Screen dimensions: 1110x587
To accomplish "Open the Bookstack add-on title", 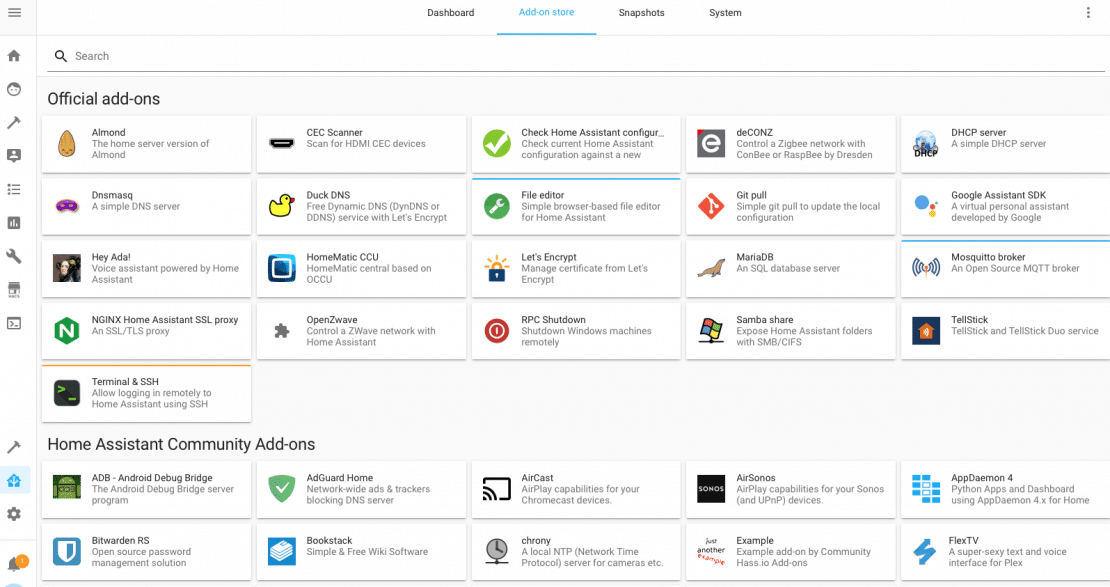I will point(329,540).
